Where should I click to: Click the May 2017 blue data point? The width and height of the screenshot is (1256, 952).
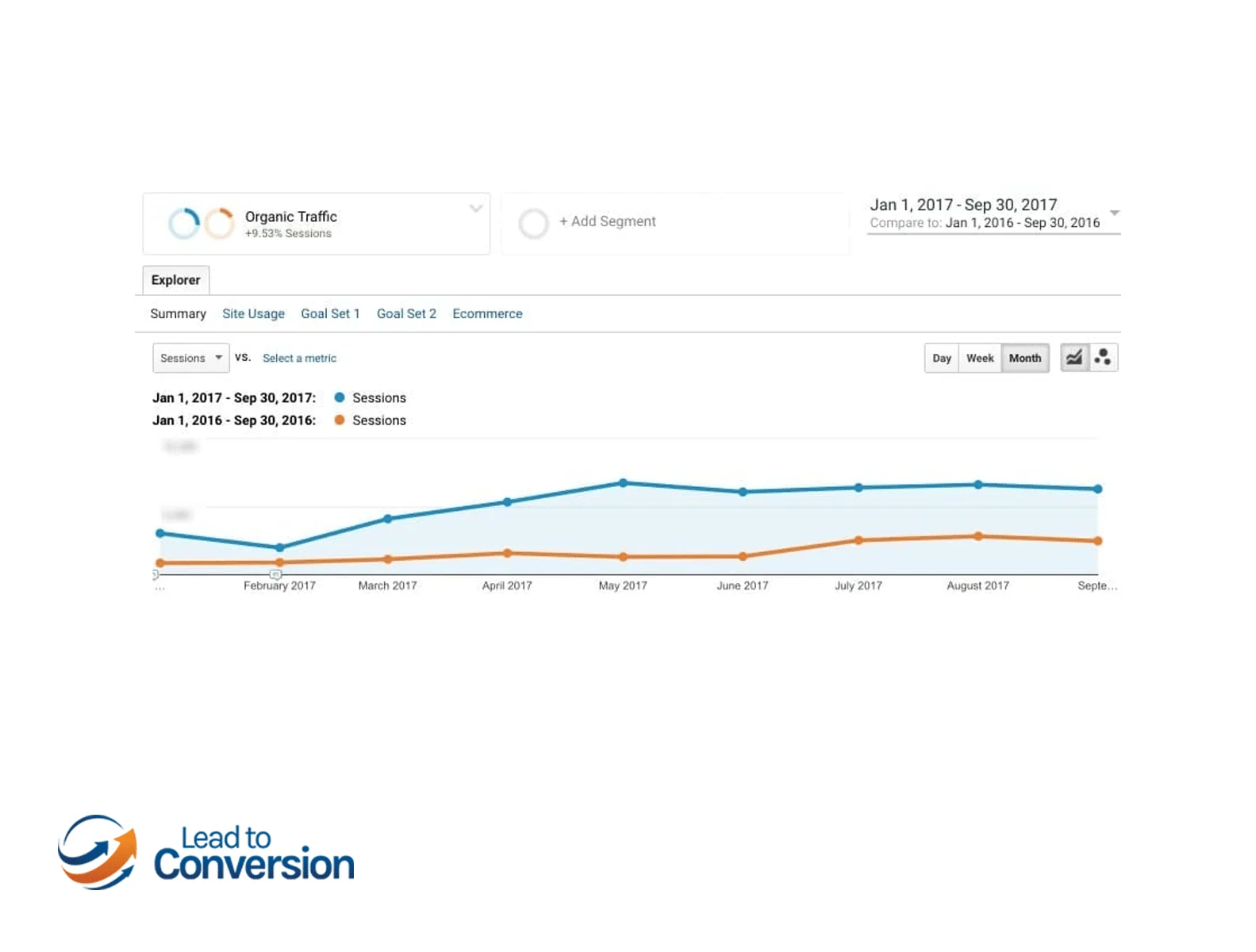(x=623, y=483)
